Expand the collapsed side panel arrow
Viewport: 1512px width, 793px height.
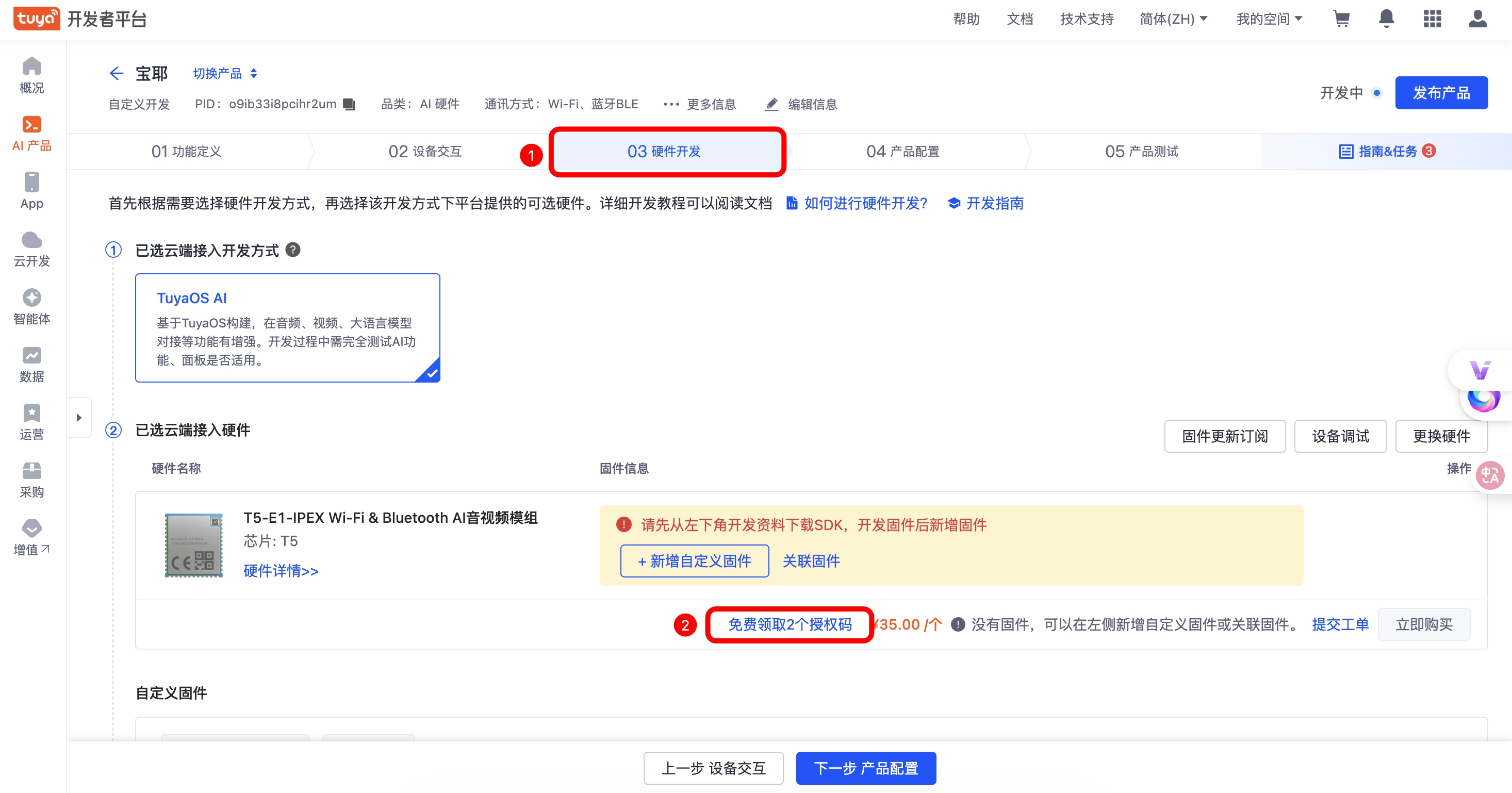pos(79,418)
